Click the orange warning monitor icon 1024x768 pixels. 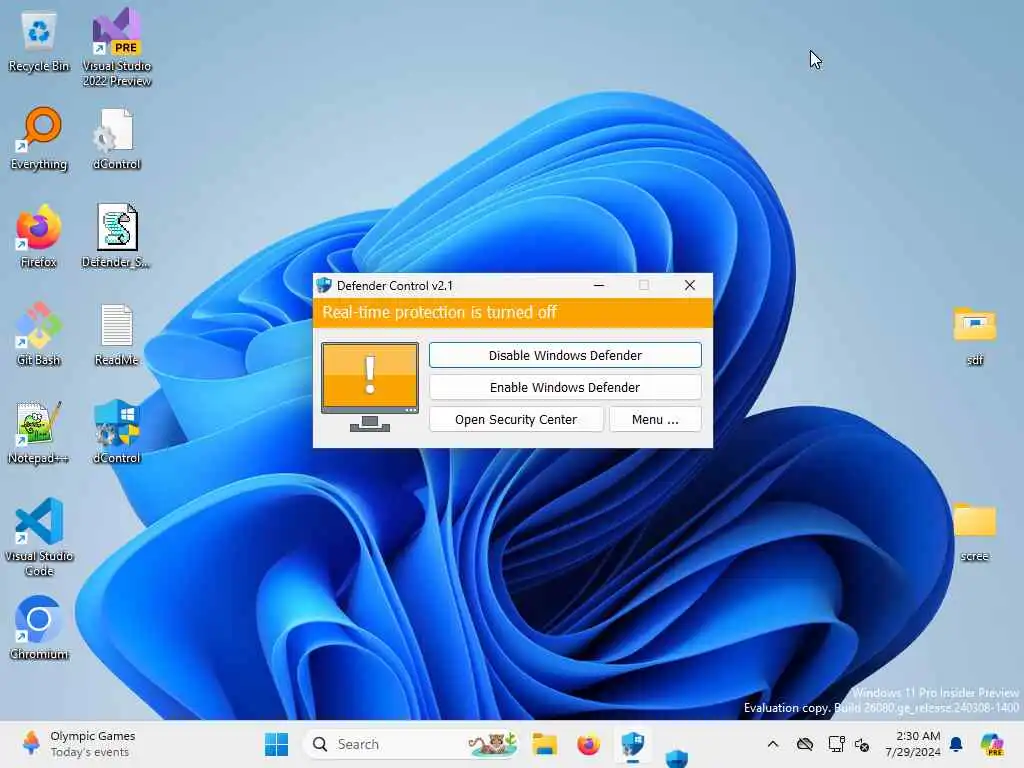[x=370, y=387]
